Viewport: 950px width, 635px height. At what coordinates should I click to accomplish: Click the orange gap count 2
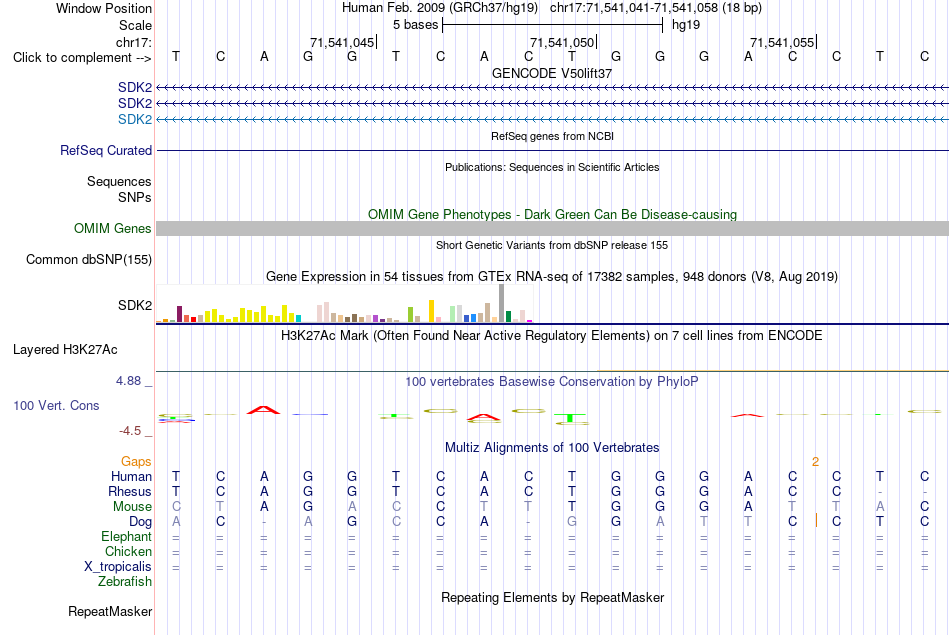coord(815,462)
